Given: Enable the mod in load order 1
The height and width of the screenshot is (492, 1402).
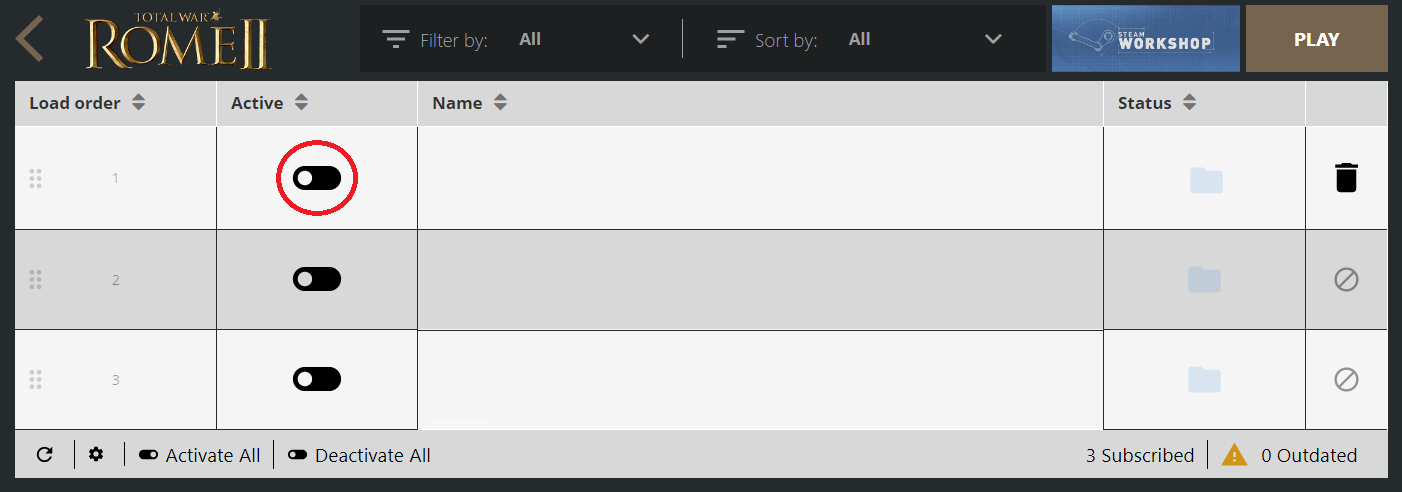Looking at the screenshot, I should pos(317,178).
